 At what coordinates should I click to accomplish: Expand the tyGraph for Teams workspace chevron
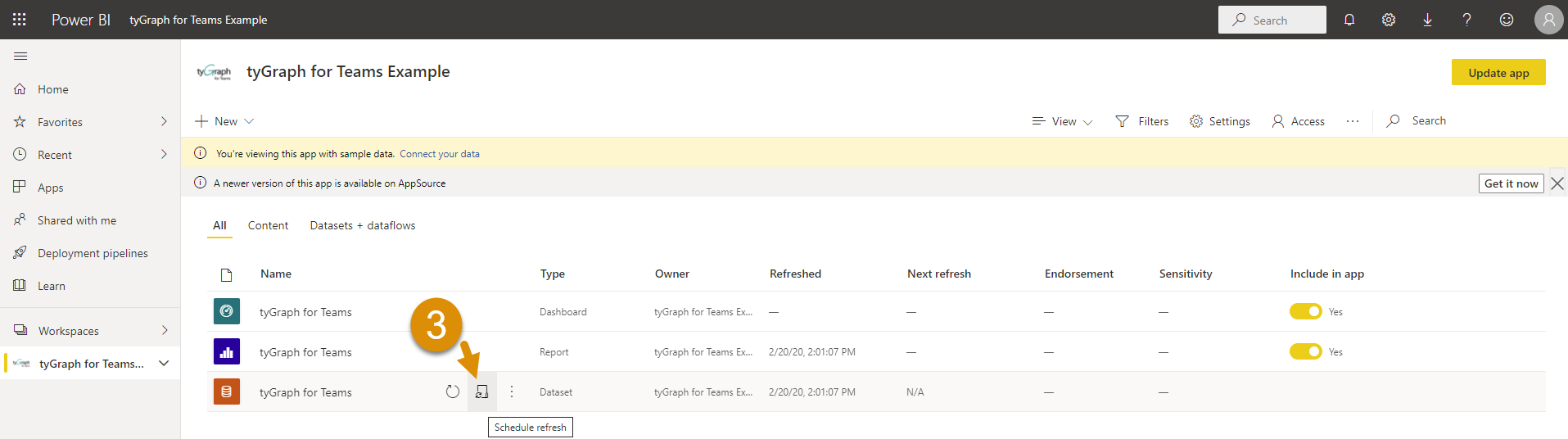pyautogui.click(x=164, y=363)
